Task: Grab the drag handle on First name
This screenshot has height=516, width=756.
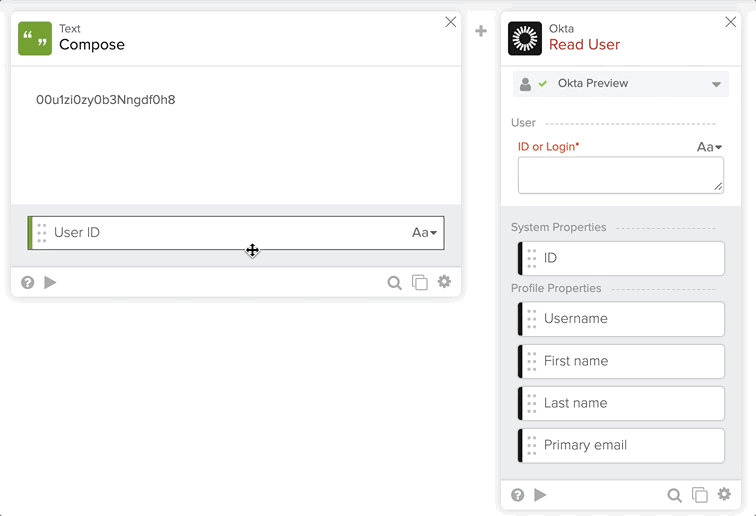Action: pos(531,361)
